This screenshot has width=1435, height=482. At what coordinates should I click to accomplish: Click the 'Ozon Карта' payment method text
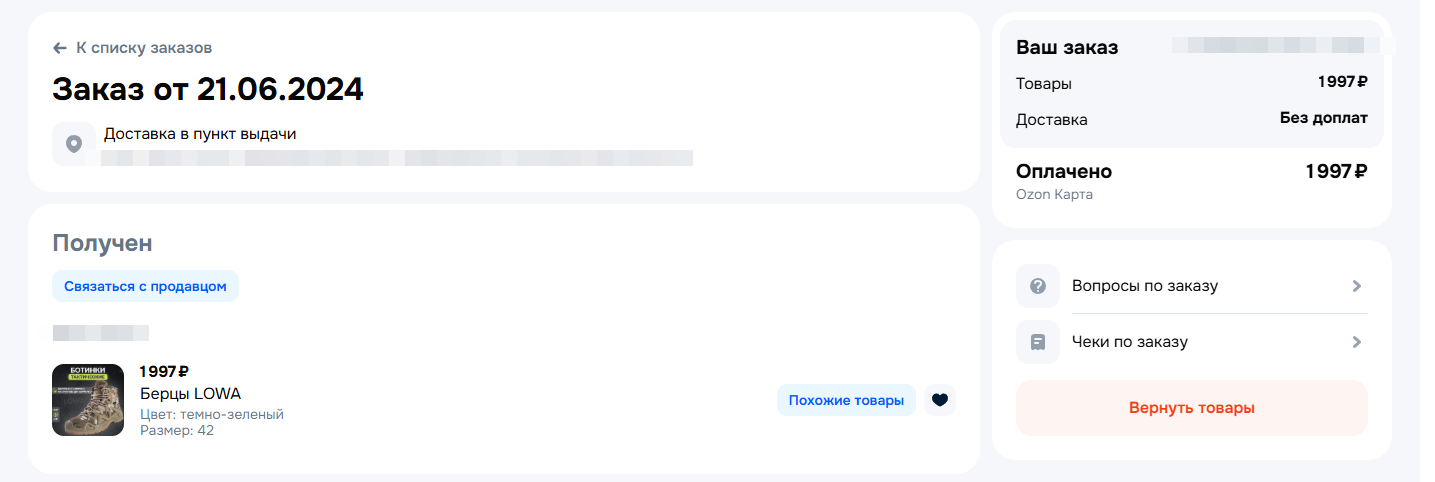tap(1054, 195)
